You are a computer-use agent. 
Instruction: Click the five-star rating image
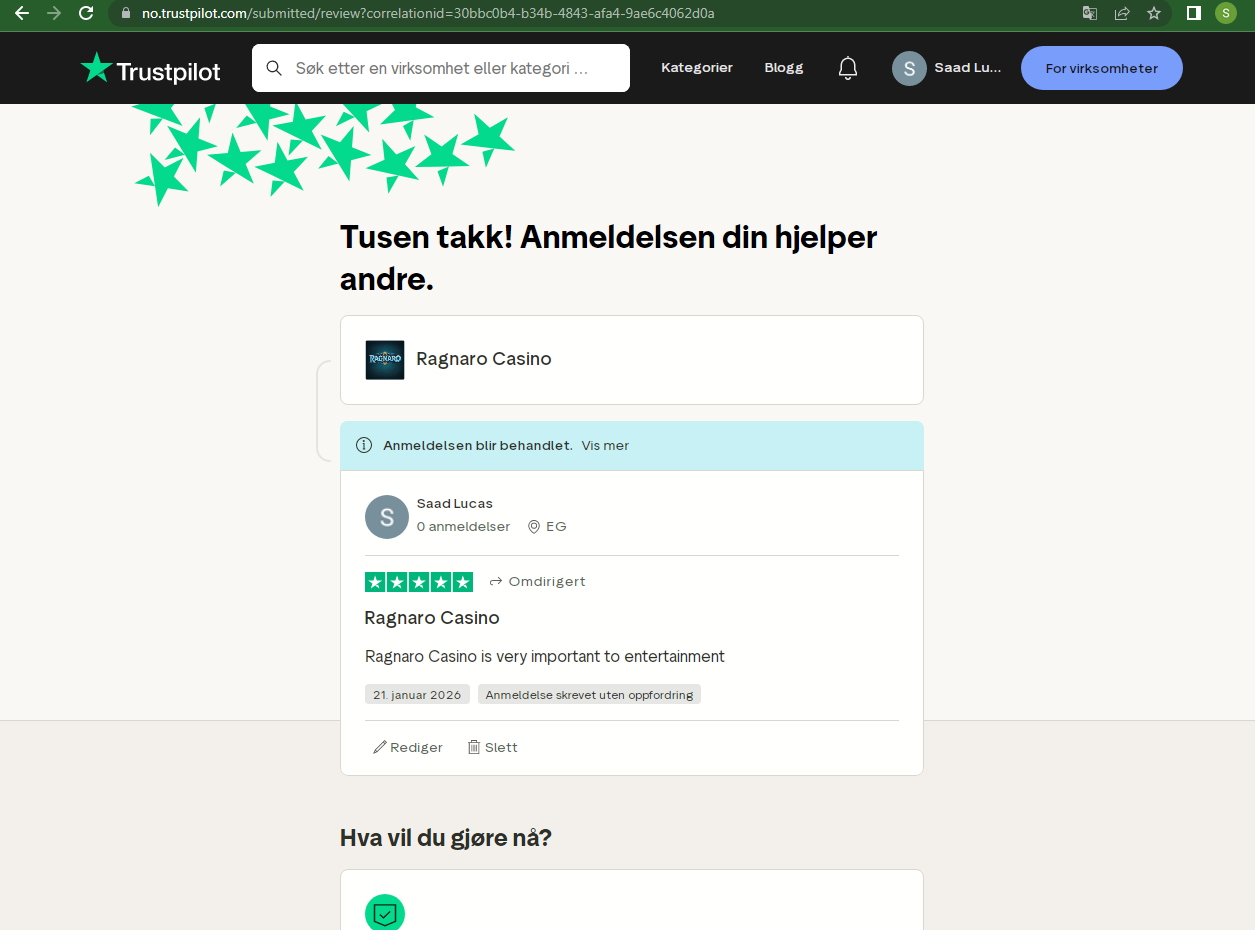tap(419, 582)
